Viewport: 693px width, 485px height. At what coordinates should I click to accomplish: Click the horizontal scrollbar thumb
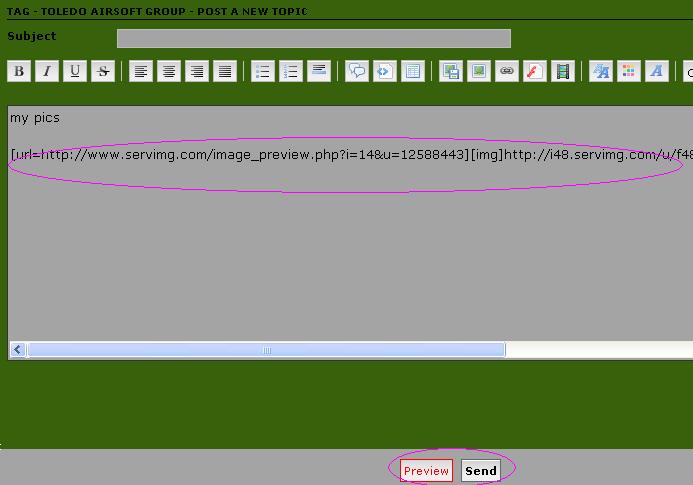point(267,350)
